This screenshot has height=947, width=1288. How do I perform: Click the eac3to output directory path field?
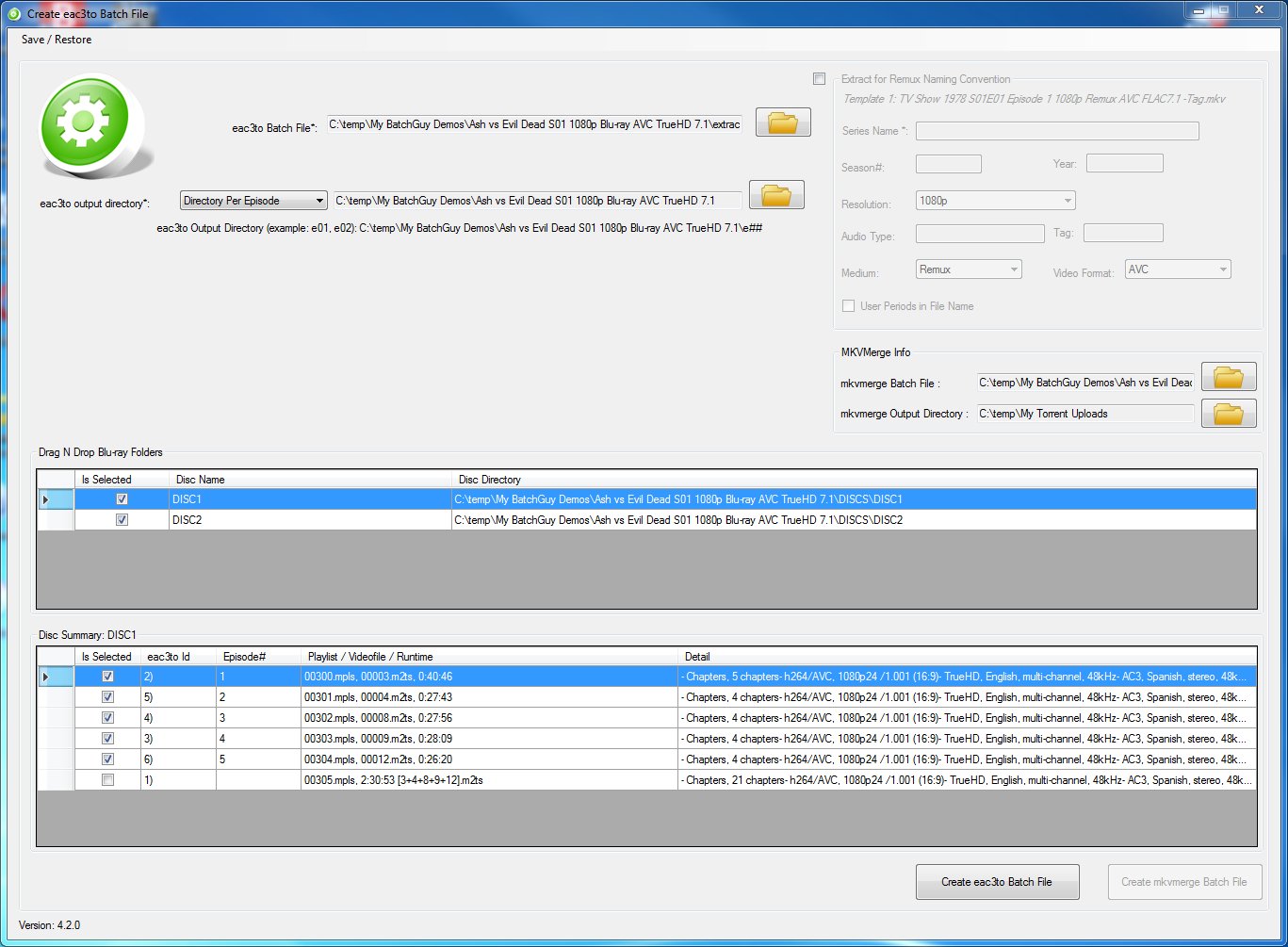pos(537,201)
